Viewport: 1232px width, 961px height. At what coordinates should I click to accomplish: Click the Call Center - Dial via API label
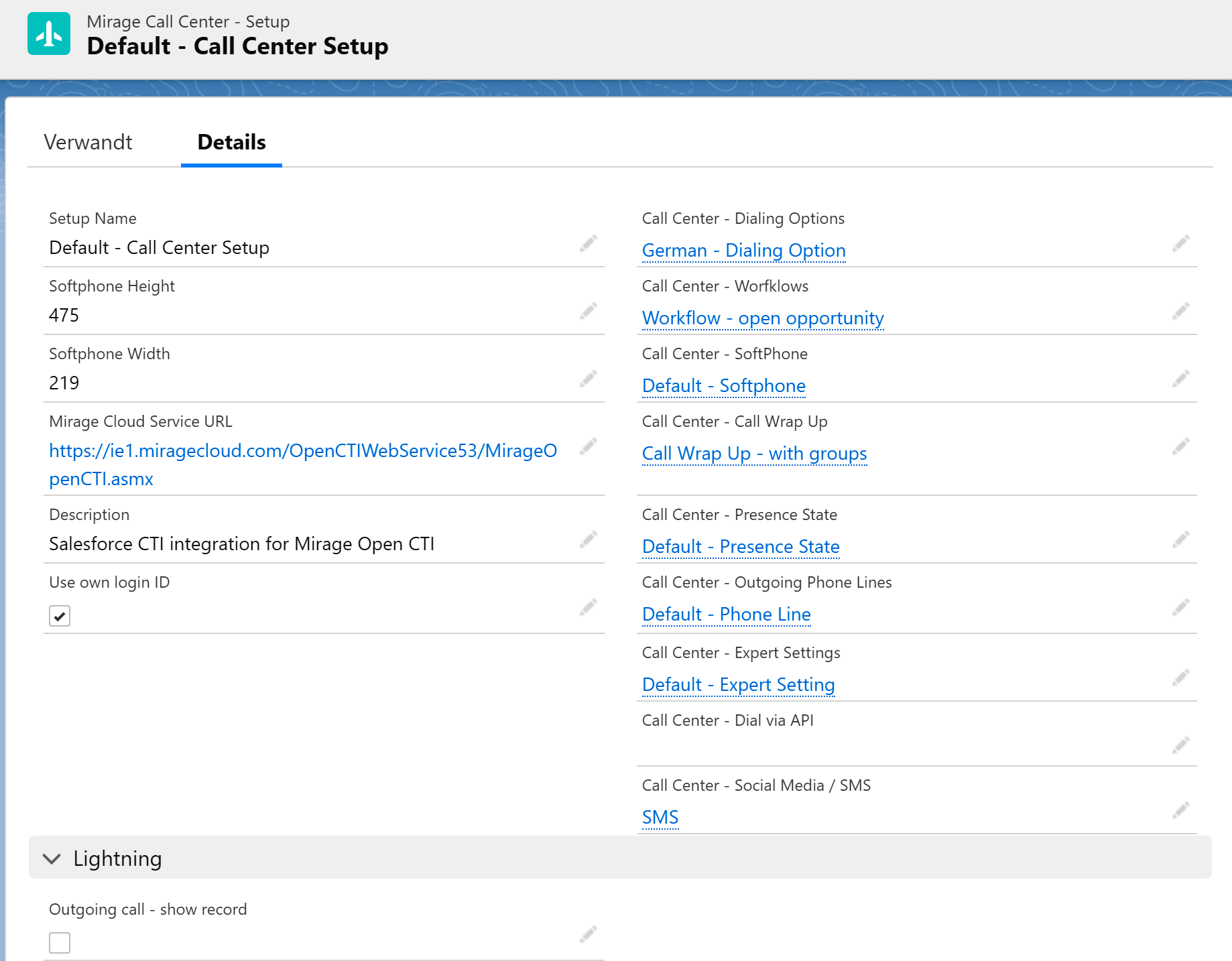pos(728,720)
